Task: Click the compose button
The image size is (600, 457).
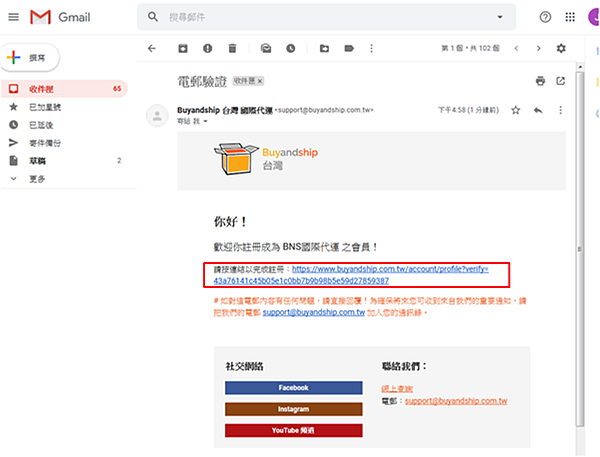Action: click(x=30, y=57)
